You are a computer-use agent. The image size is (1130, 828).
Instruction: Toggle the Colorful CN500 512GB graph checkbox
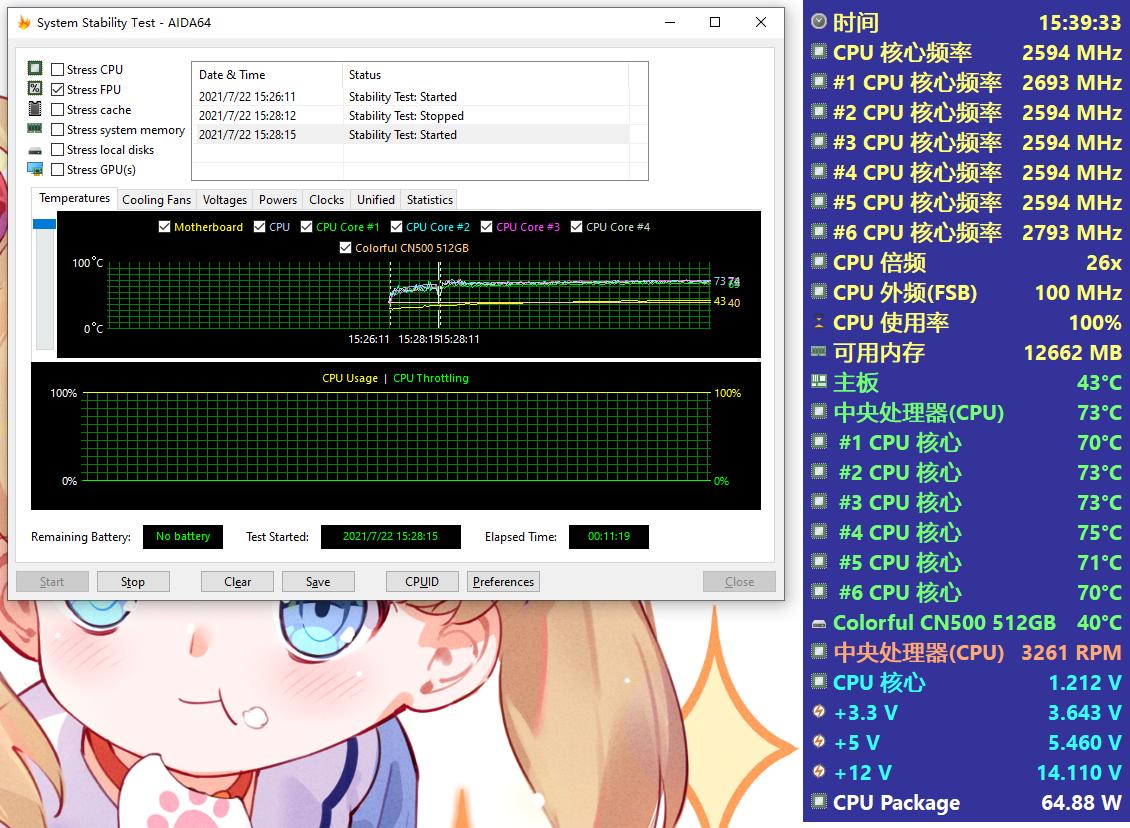(x=345, y=248)
